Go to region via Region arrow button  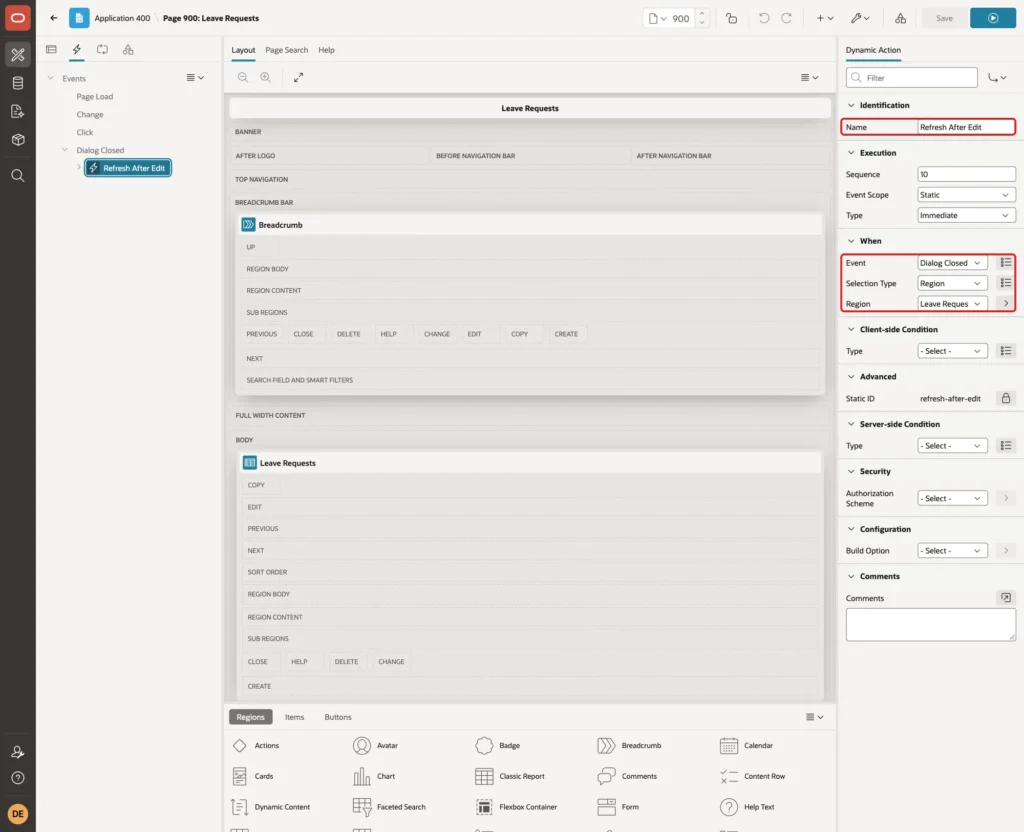(1006, 304)
